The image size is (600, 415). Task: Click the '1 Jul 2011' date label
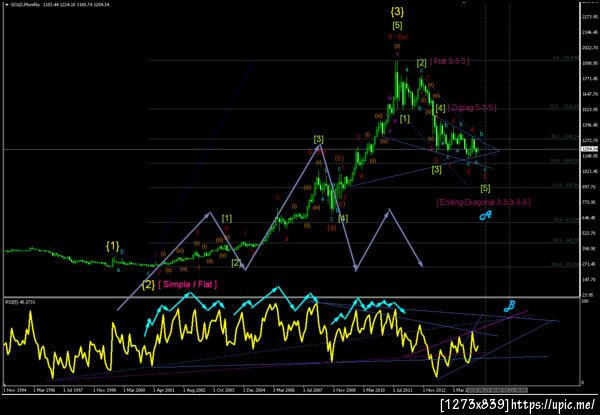pyautogui.click(x=404, y=390)
